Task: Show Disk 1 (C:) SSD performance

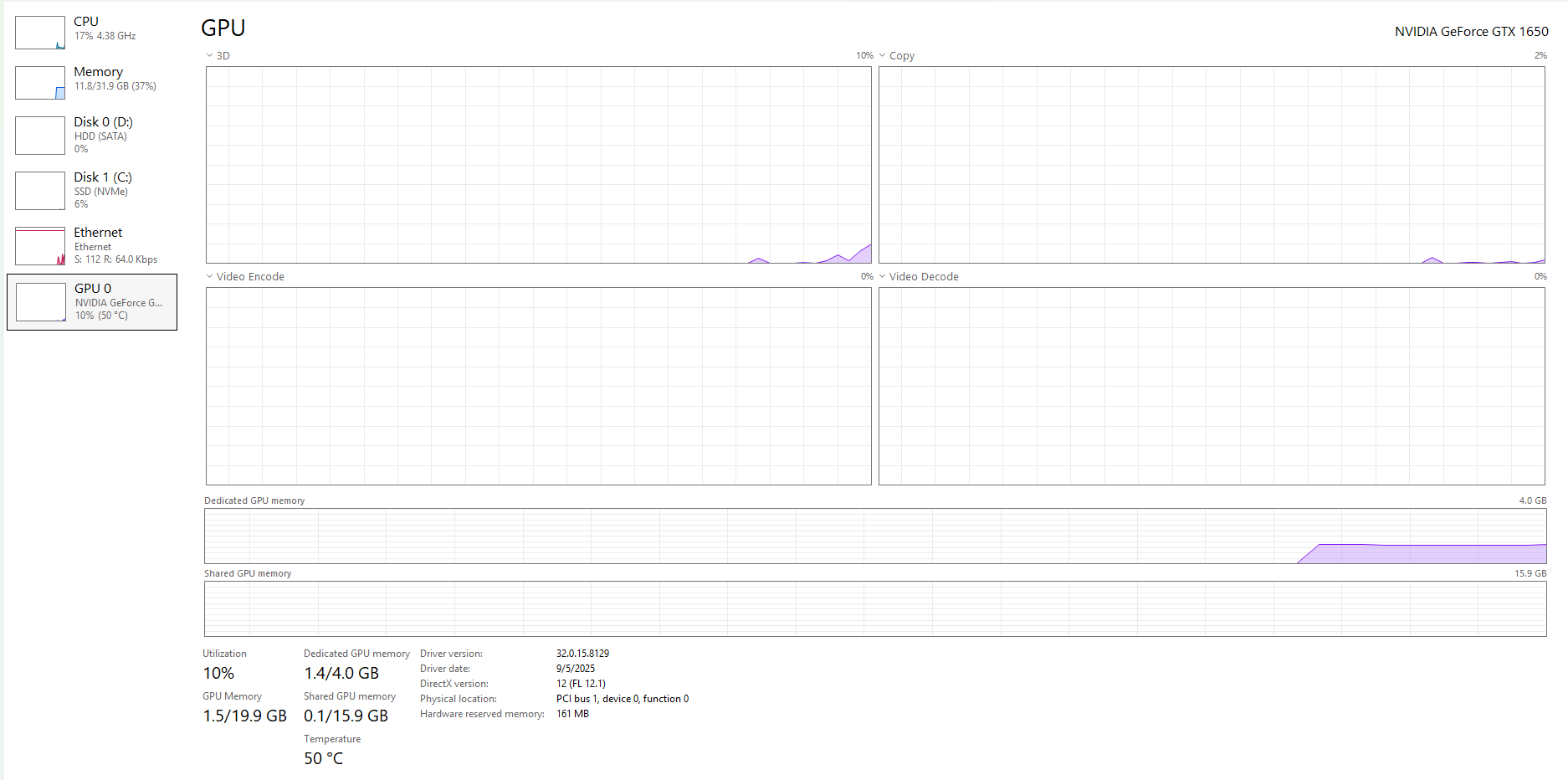Action: (x=92, y=190)
